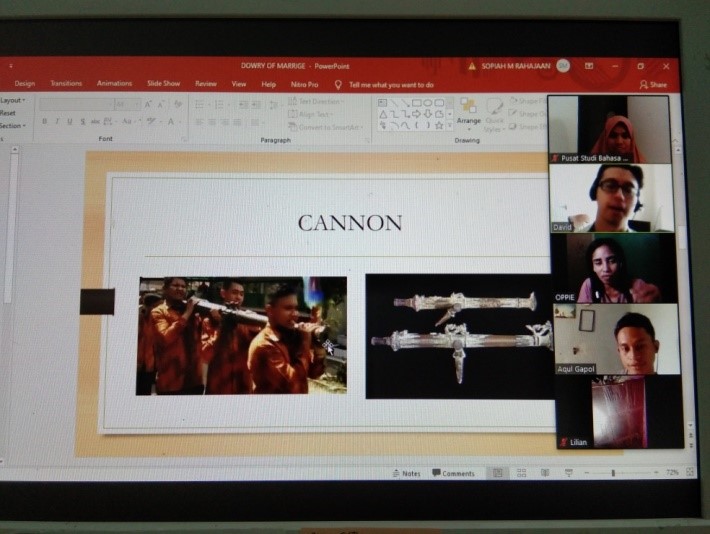Click the Notes button in status bar
Viewport: 710px width, 534px height.
[407, 473]
